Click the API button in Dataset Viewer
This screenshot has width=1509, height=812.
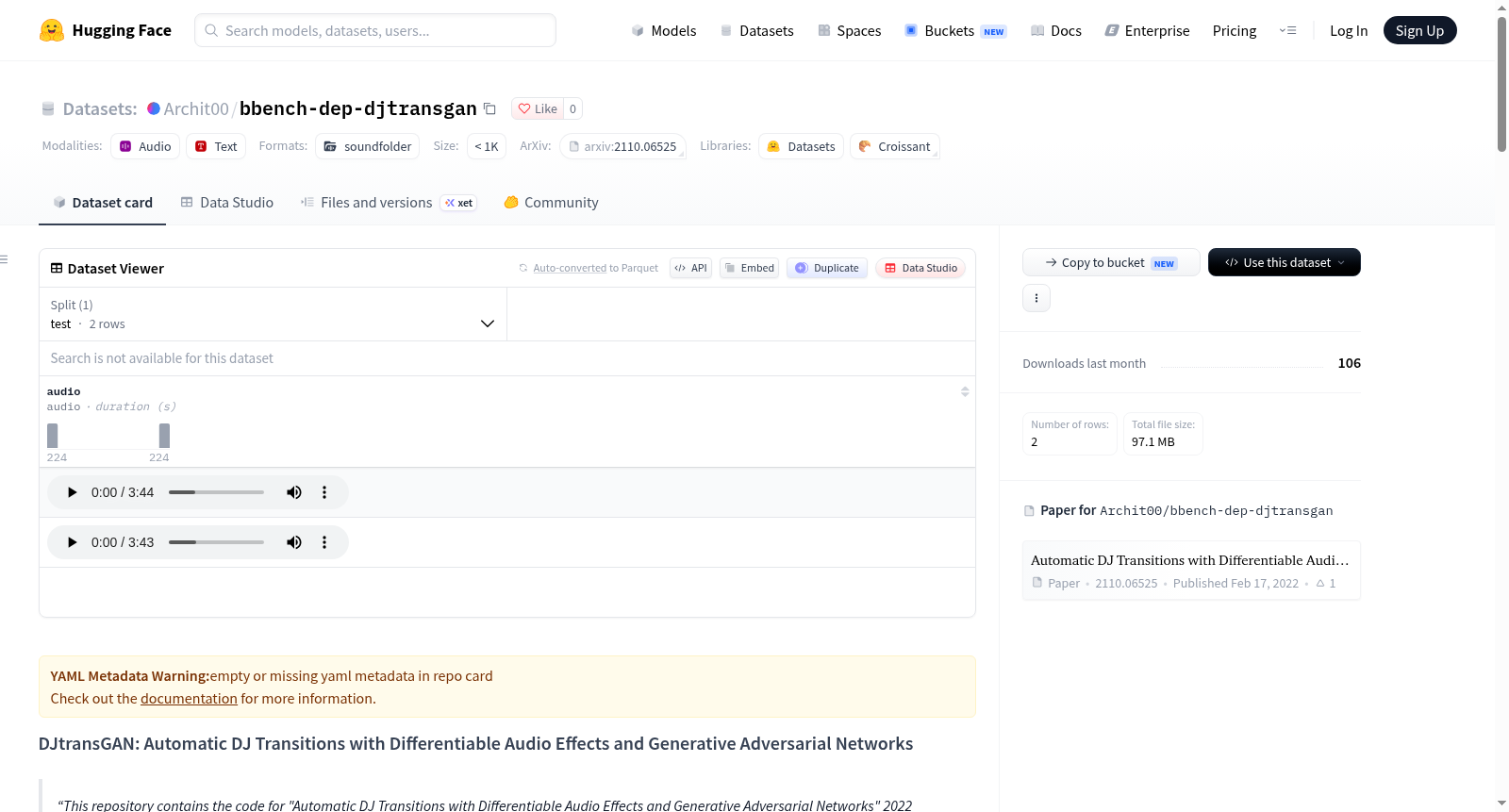click(x=690, y=268)
